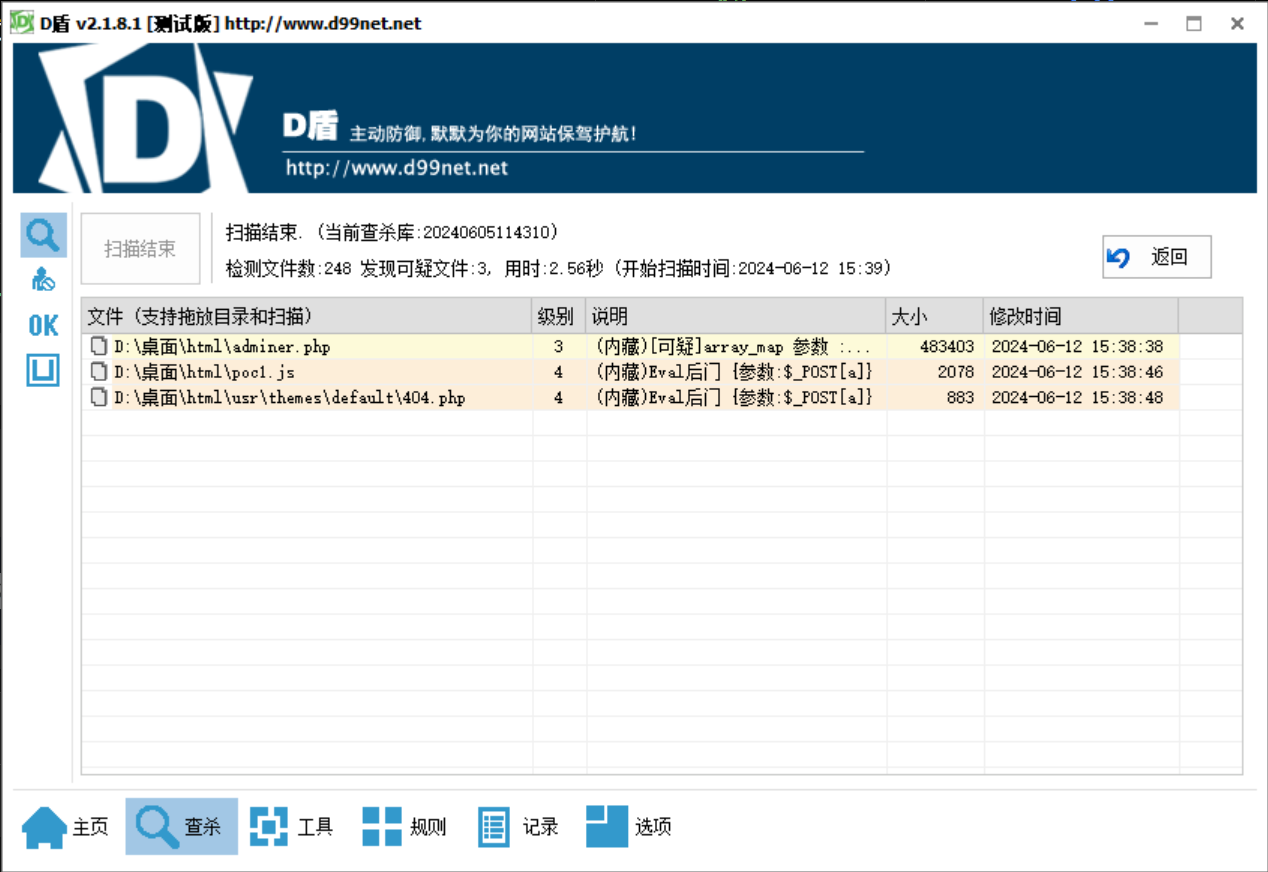Click the square quarantine icon in left sidebar

pos(43,370)
